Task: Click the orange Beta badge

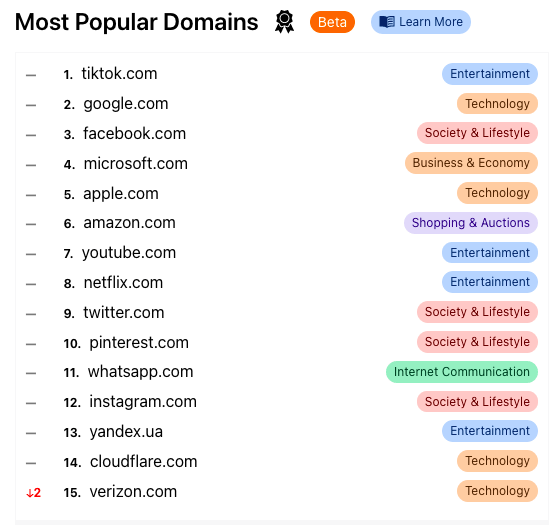Action: tap(332, 22)
